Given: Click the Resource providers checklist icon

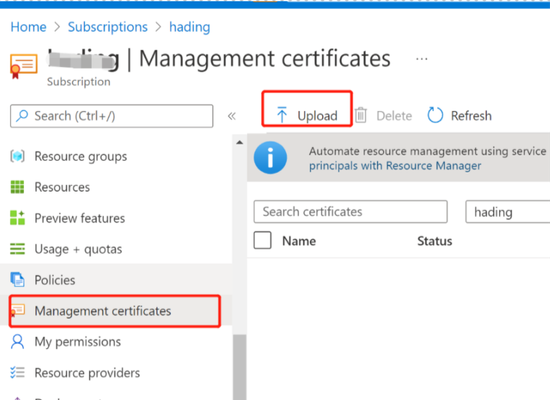Looking at the screenshot, I should (18, 372).
